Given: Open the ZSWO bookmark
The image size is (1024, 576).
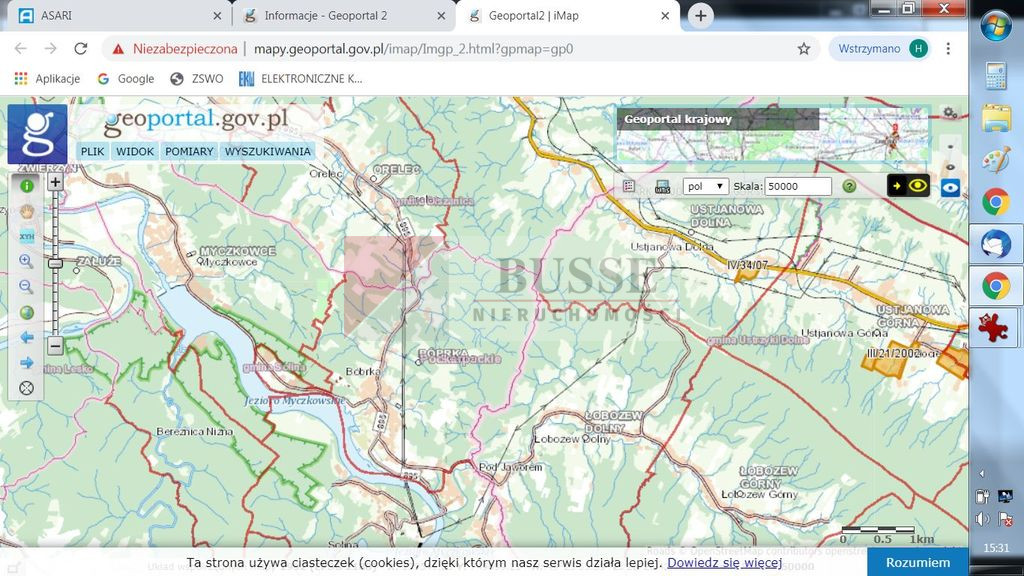Looking at the screenshot, I should click(x=197, y=78).
